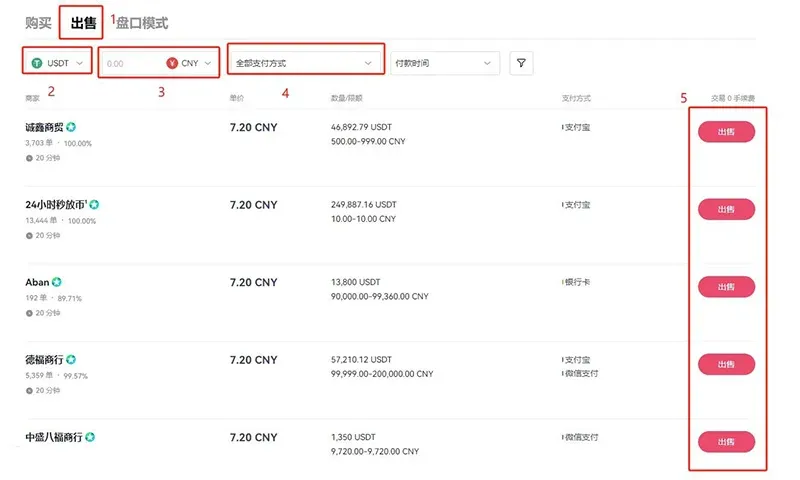Open the 付款时间 dropdown

pyautogui.click(x=445, y=63)
